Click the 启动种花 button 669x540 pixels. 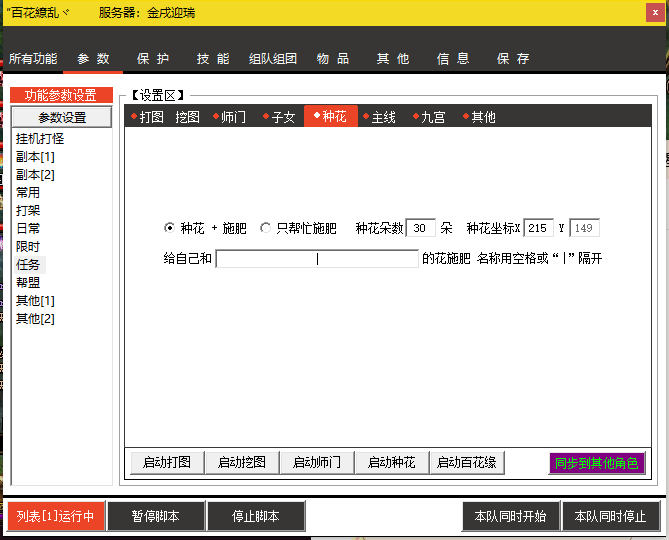click(392, 462)
